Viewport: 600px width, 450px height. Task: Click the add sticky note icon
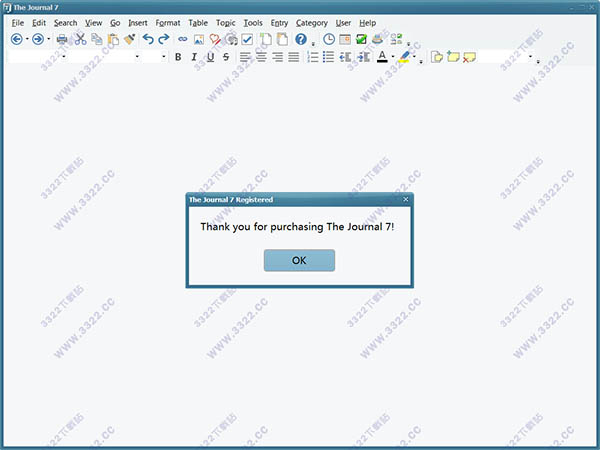(x=453, y=57)
